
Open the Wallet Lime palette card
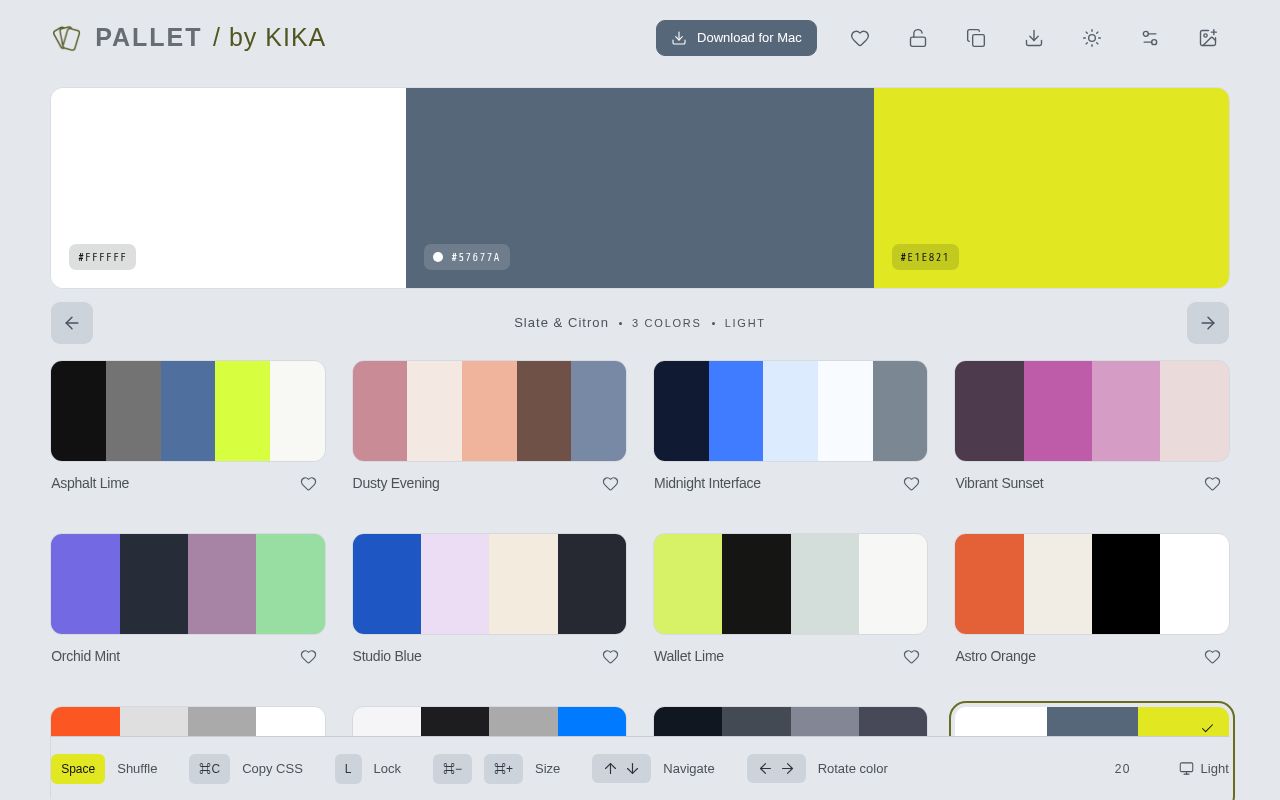coord(790,584)
